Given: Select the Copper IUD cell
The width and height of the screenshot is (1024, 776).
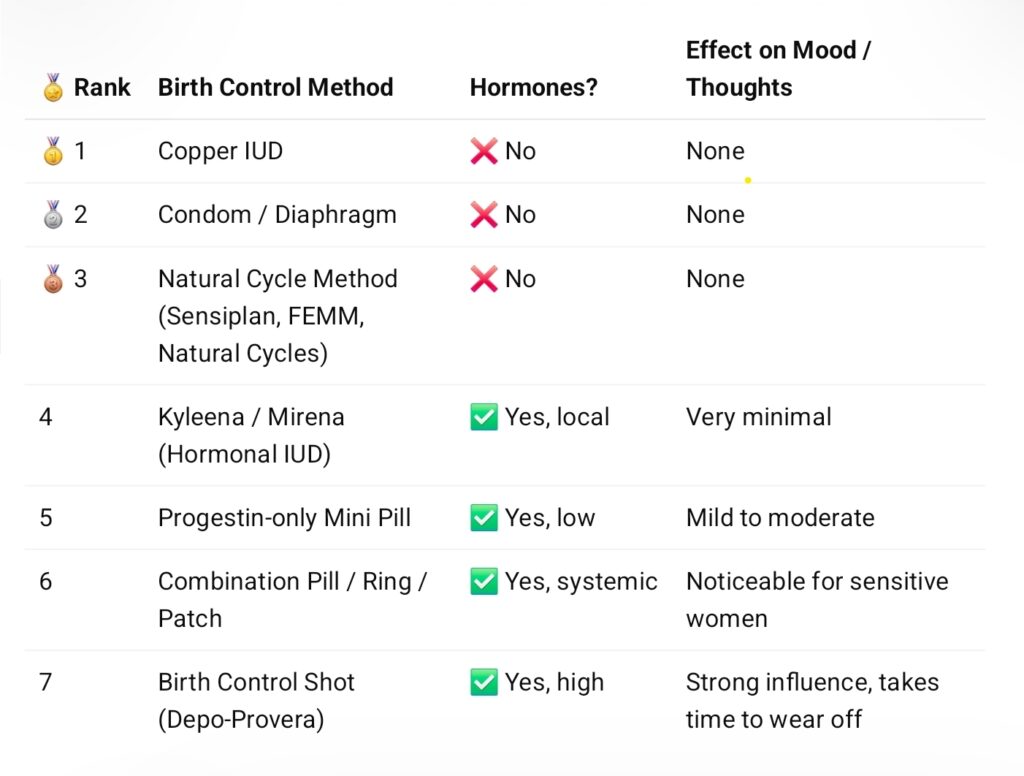Looking at the screenshot, I should click(220, 152).
